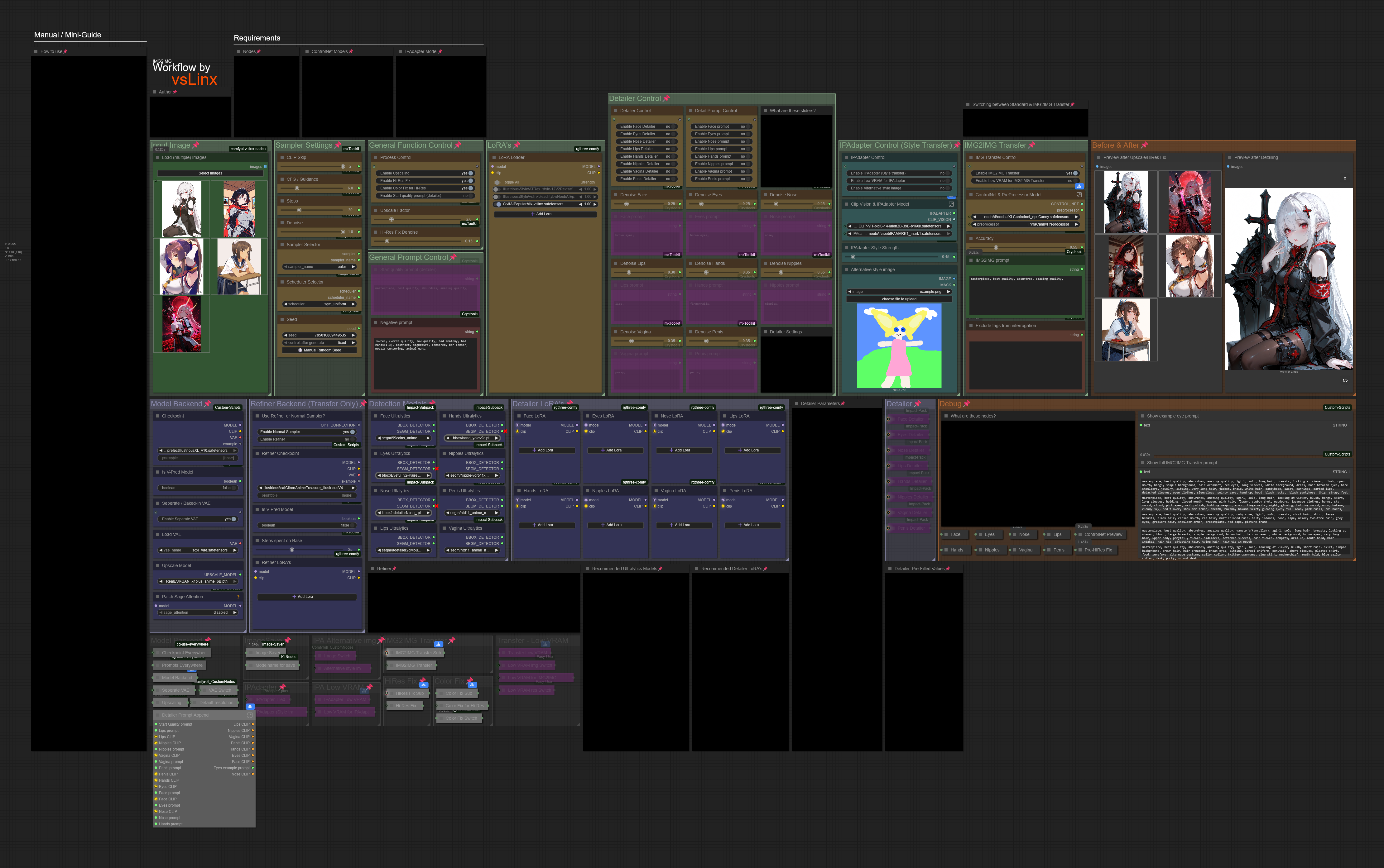This screenshot has height=868, width=1384.
Task: Click the 'Detailer Control' group title
Action: (x=635, y=99)
